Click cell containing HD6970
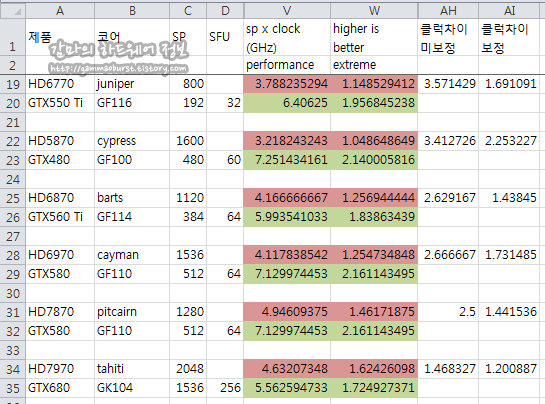 click(x=60, y=255)
